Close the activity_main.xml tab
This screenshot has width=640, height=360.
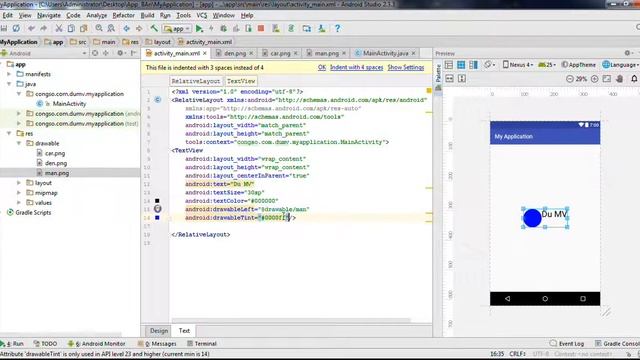point(205,53)
